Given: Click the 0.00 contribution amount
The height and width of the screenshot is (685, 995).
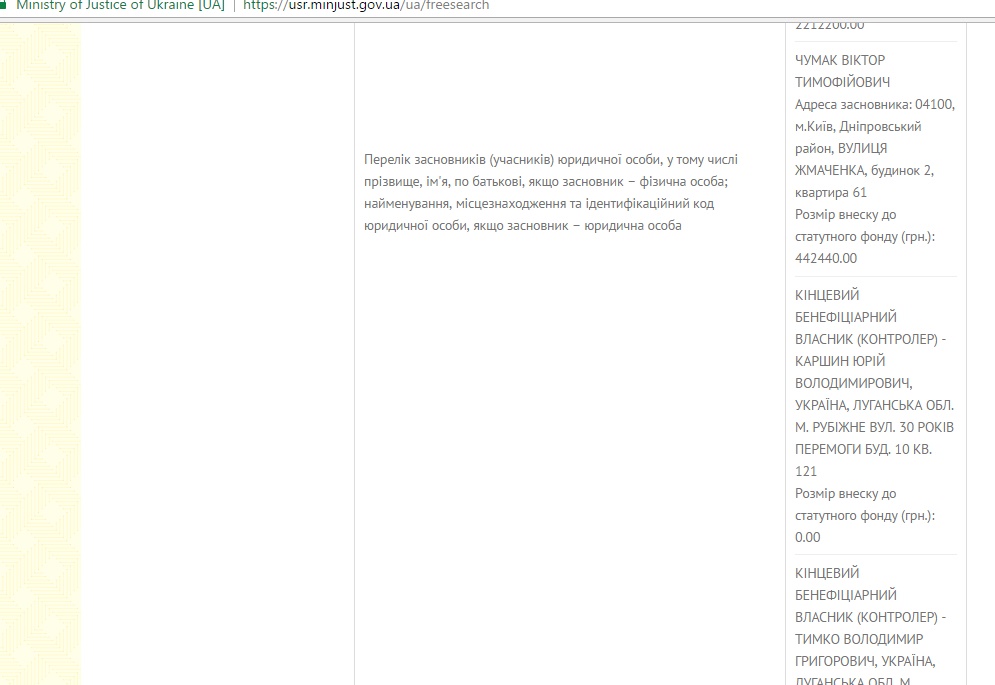Looking at the screenshot, I should (x=808, y=537).
